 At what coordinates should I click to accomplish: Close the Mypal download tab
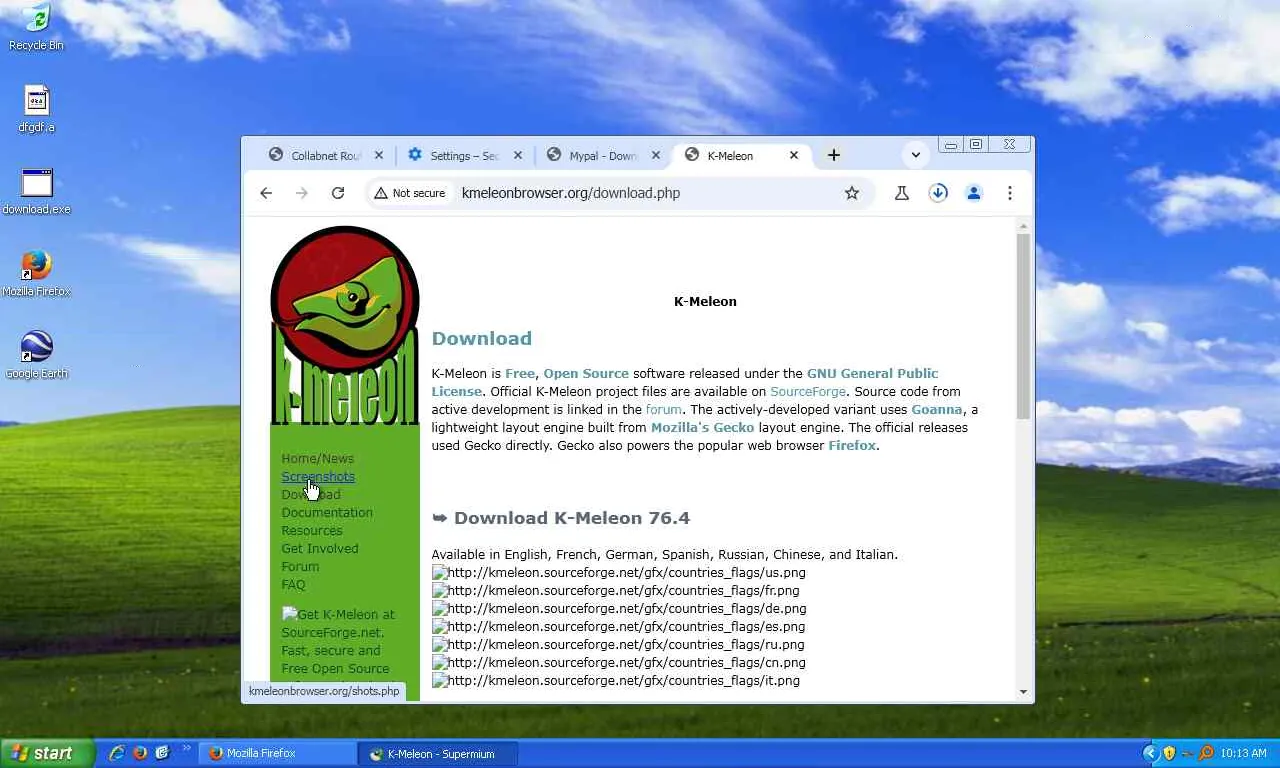click(x=656, y=155)
